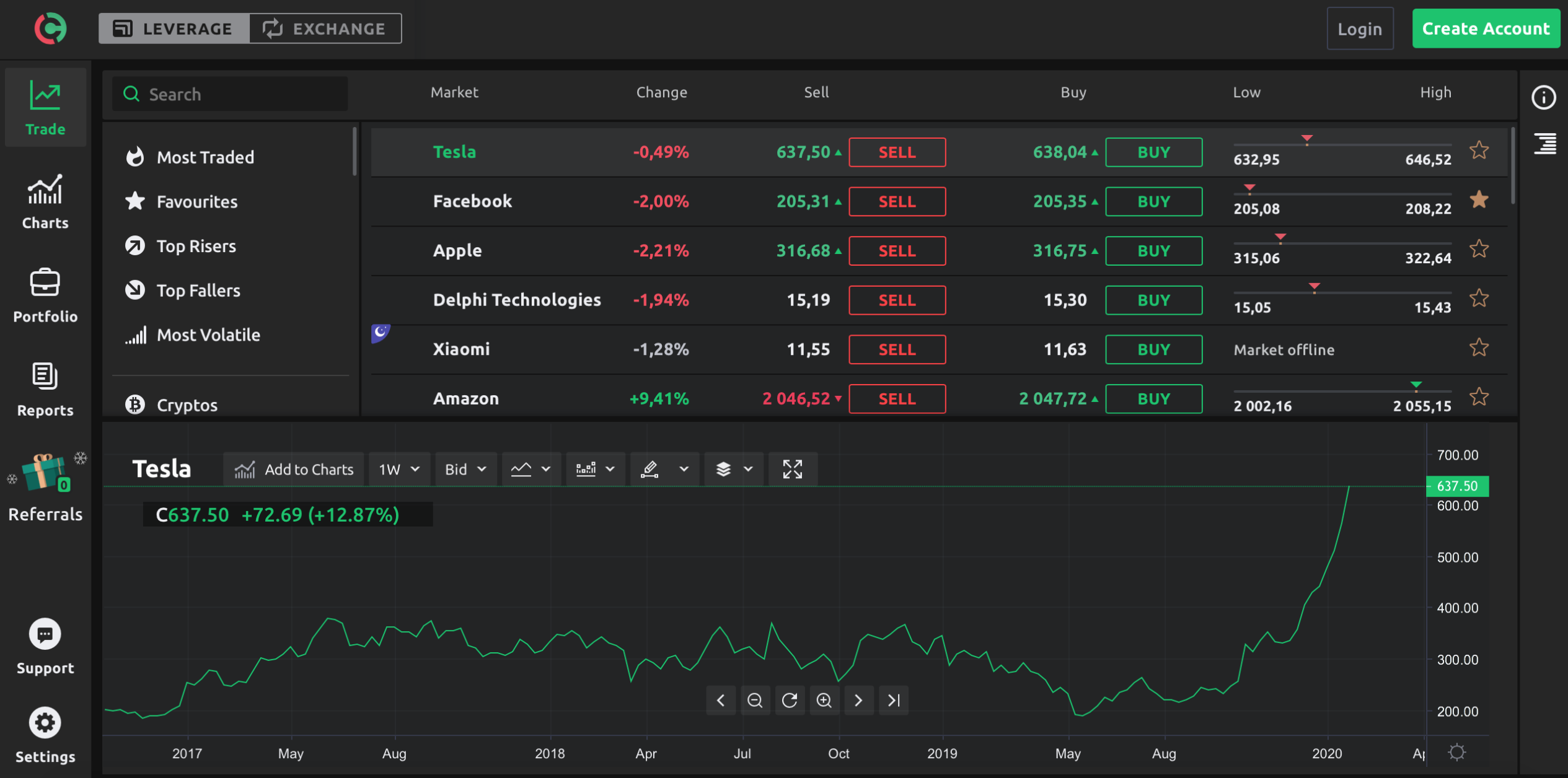The height and width of the screenshot is (778, 1568).
Task: Click SELL for Apple
Action: (x=897, y=251)
